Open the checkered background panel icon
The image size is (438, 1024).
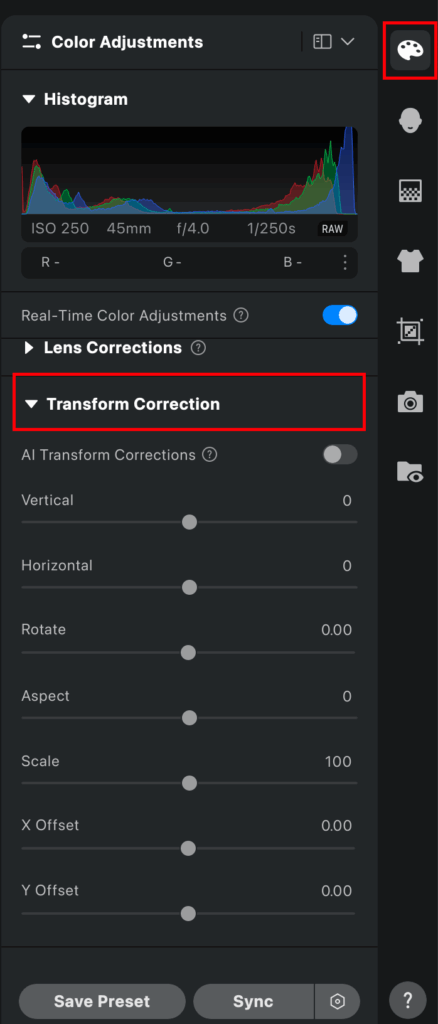(410, 191)
